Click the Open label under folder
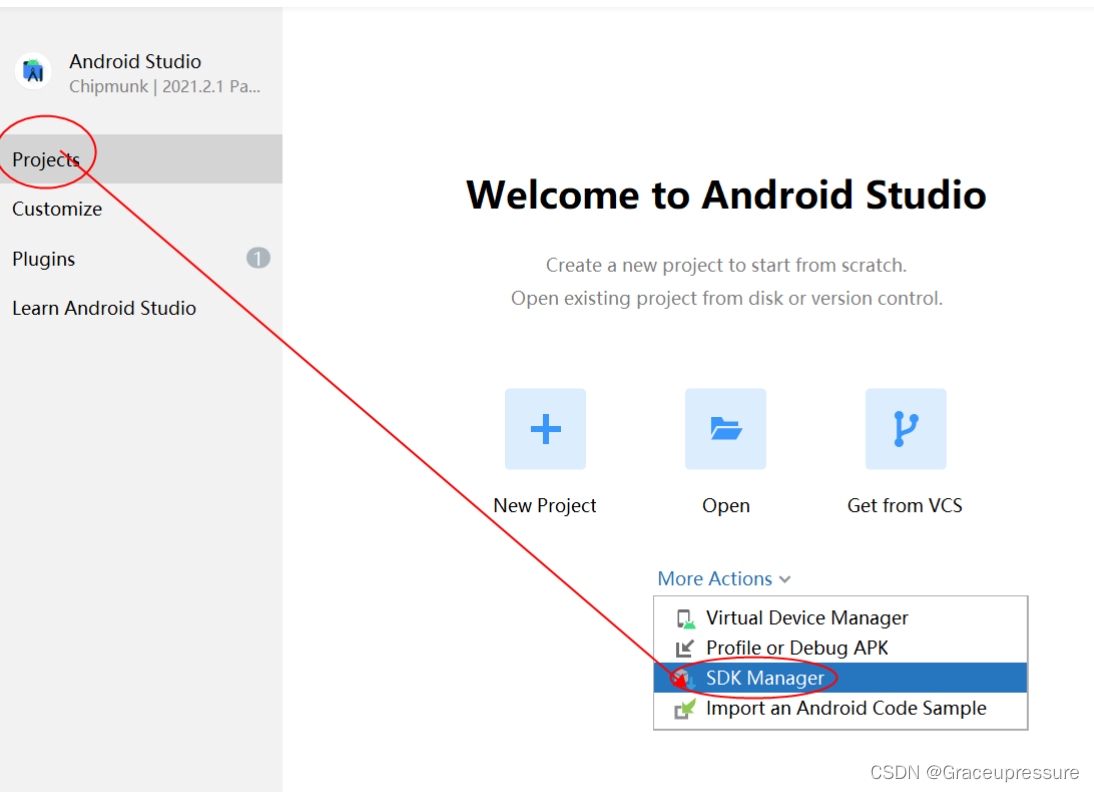This screenshot has height=792, width=1094. (x=726, y=505)
